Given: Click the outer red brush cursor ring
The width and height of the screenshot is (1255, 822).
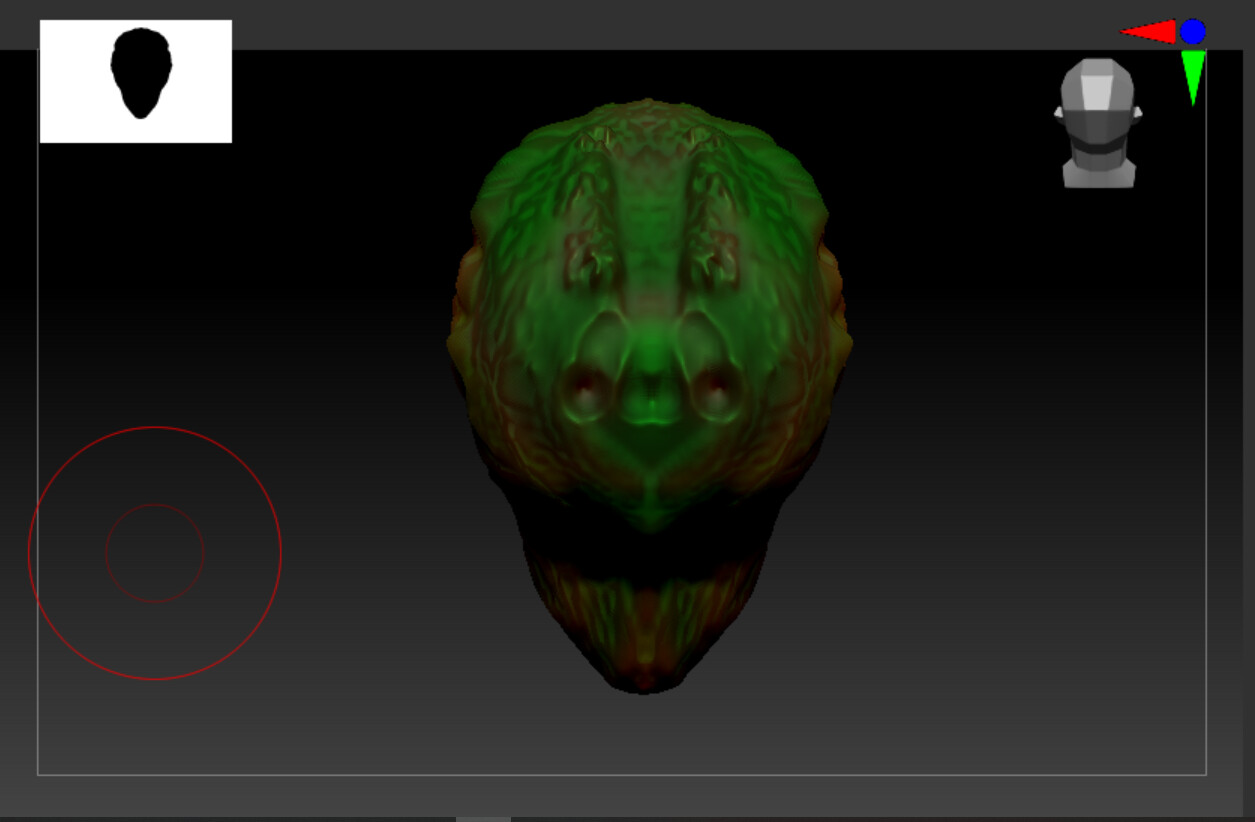Looking at the screenshot, I should click(x=155, y=427).
